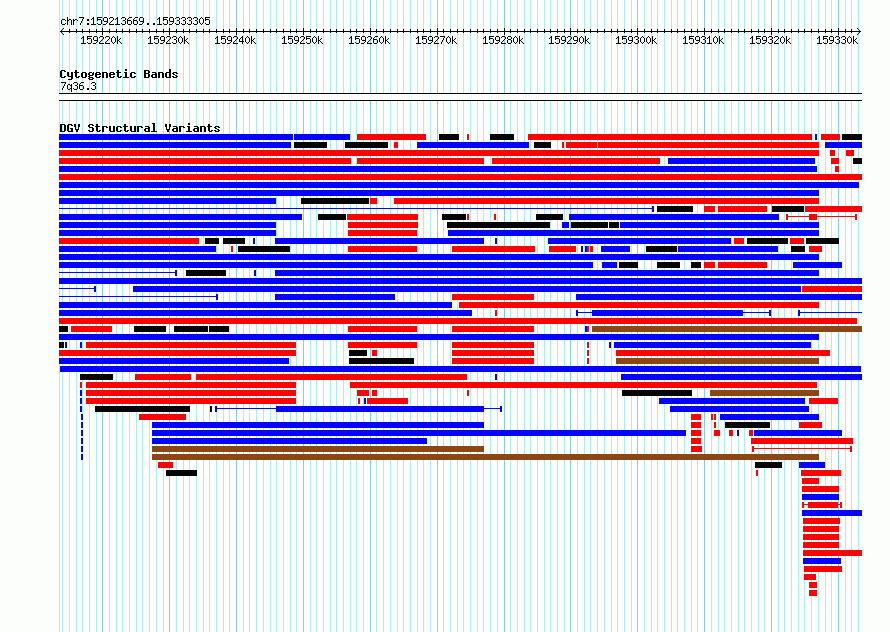Click the 159300k ruler label

pos(636,40)
